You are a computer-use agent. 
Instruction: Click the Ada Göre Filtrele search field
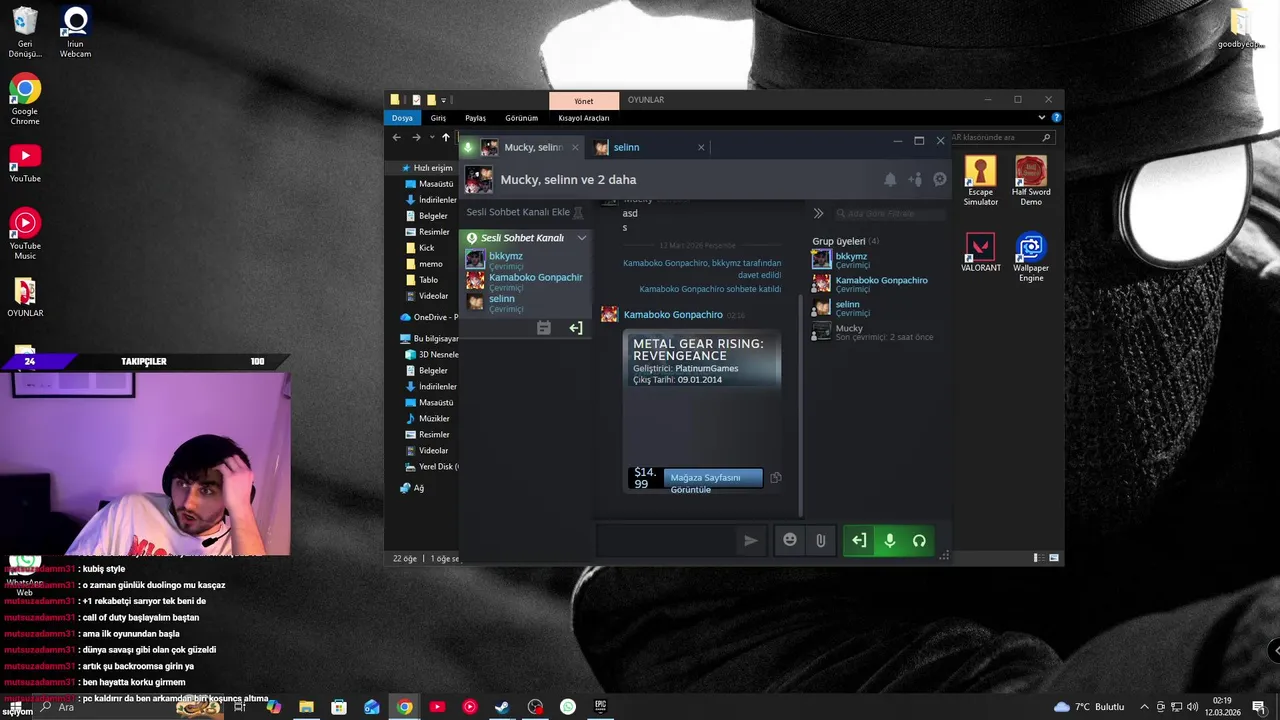(x=890, y=213)
